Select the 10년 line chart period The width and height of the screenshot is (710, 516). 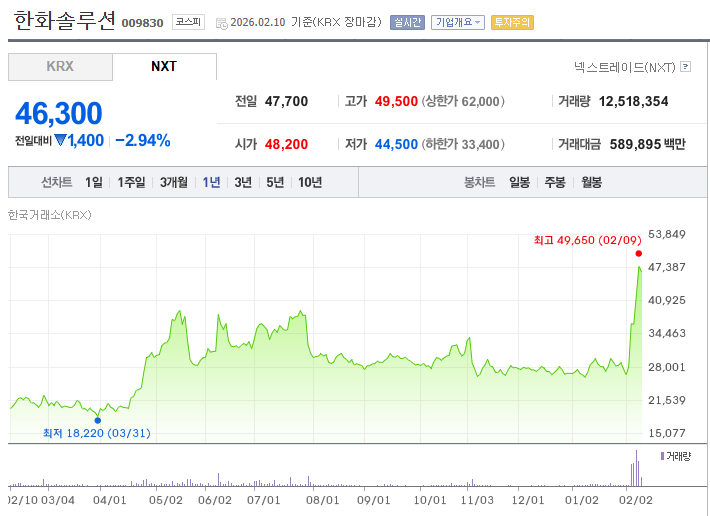pos(310,182)
